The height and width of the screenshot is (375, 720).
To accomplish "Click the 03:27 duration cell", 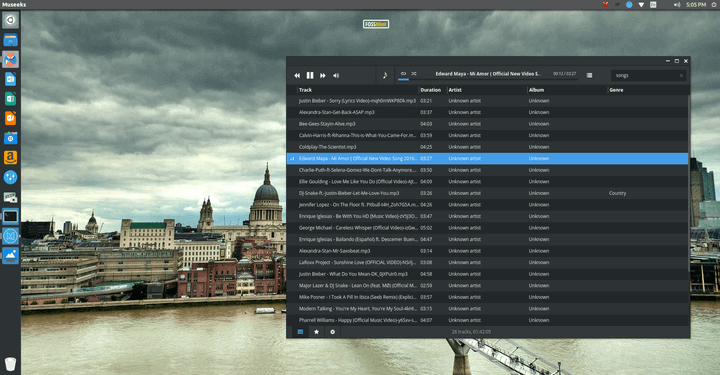I will point(426,158).
